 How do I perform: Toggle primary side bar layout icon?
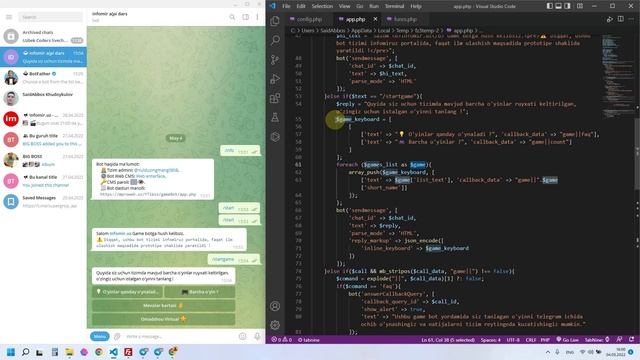click(x=550, y=6)
